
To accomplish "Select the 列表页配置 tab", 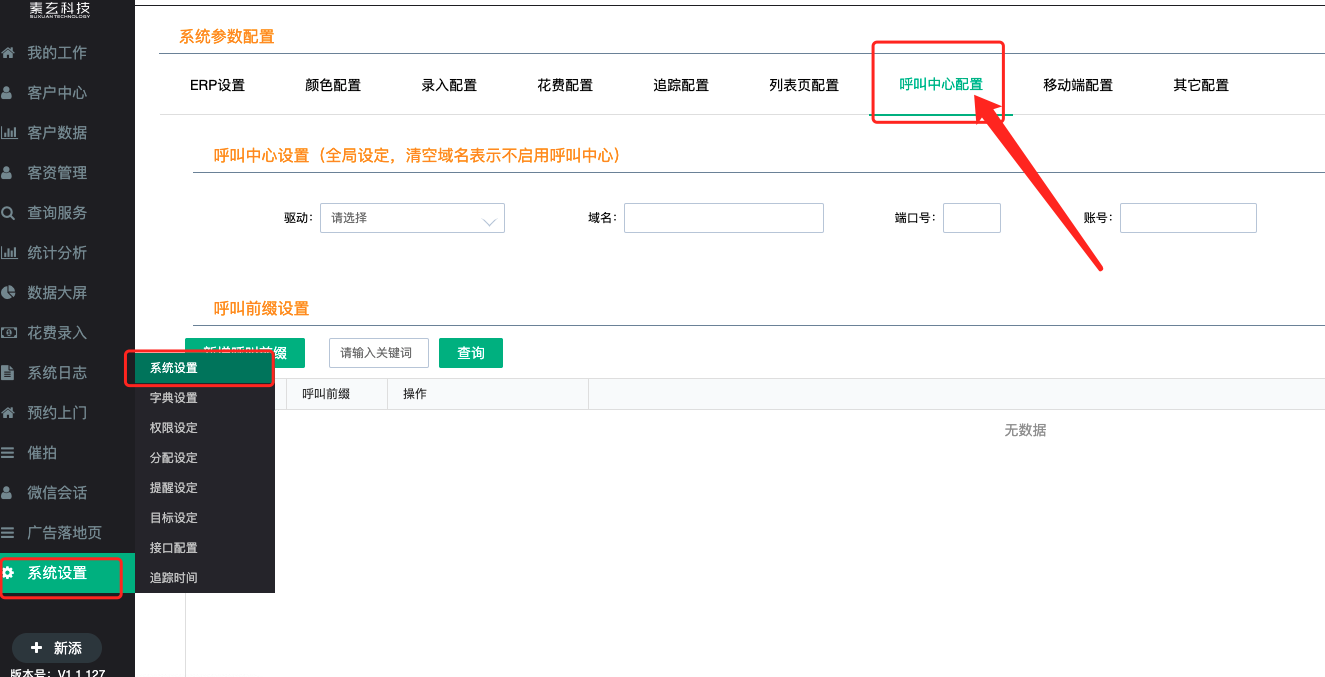I will point(803,85).
